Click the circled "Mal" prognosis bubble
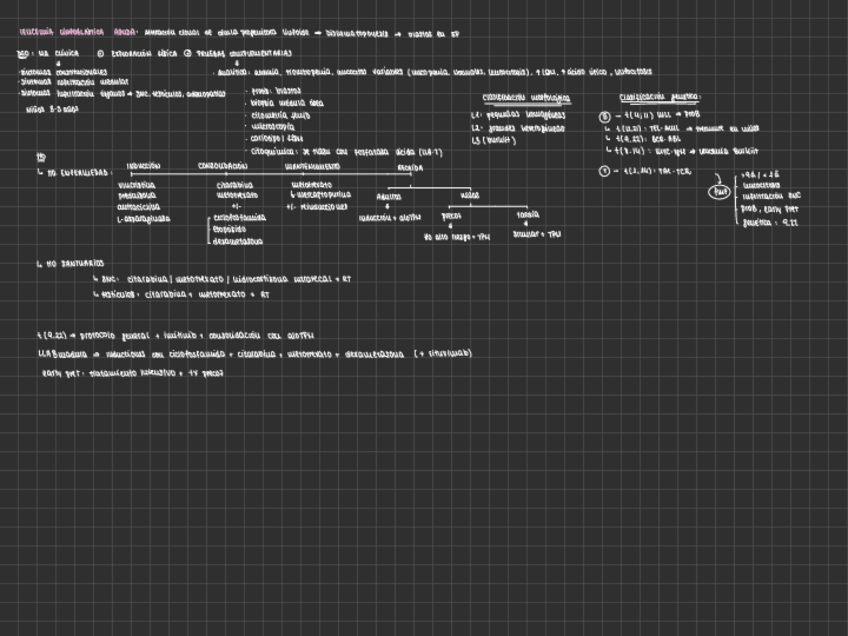848x636 pixels. pyautogui.click(x=718, y=191)
